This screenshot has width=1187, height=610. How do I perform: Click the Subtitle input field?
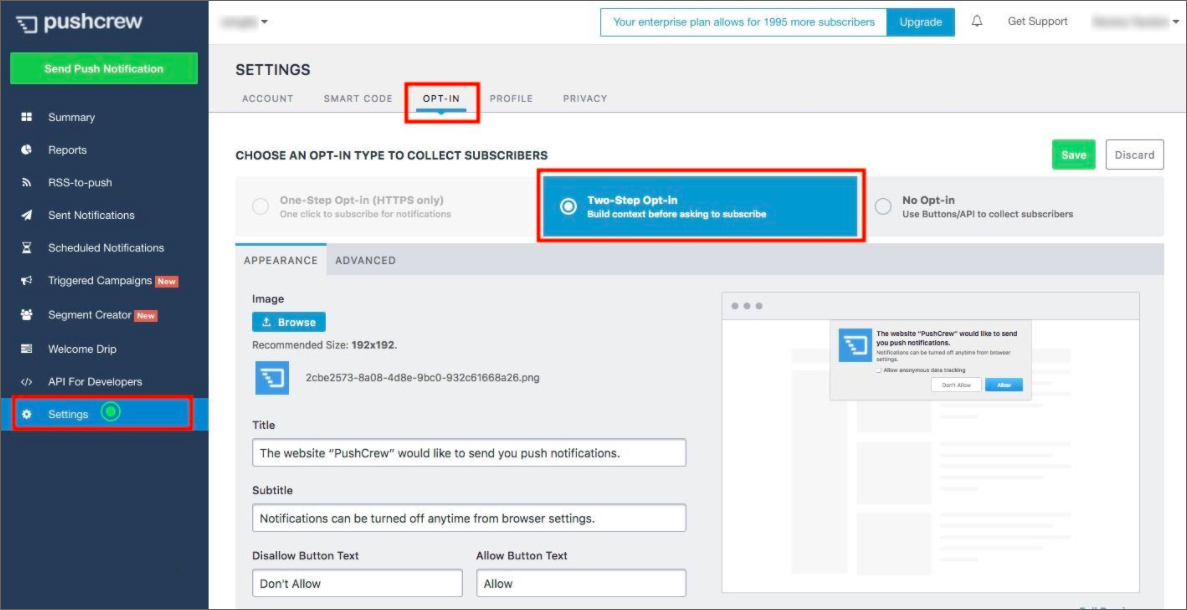pos(469,518)
